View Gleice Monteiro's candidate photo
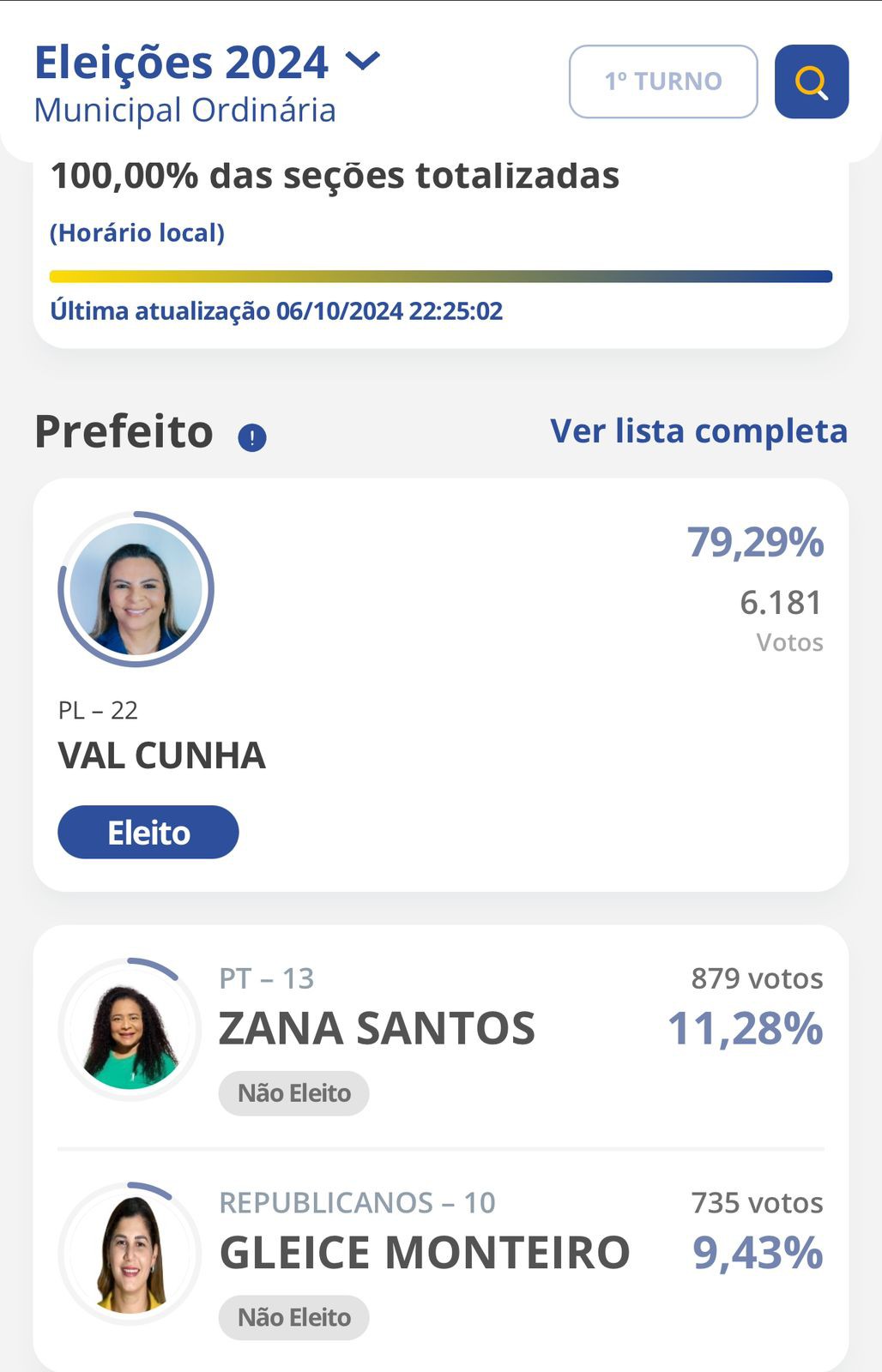The image size is (882, 1372). pos(129,1254)
